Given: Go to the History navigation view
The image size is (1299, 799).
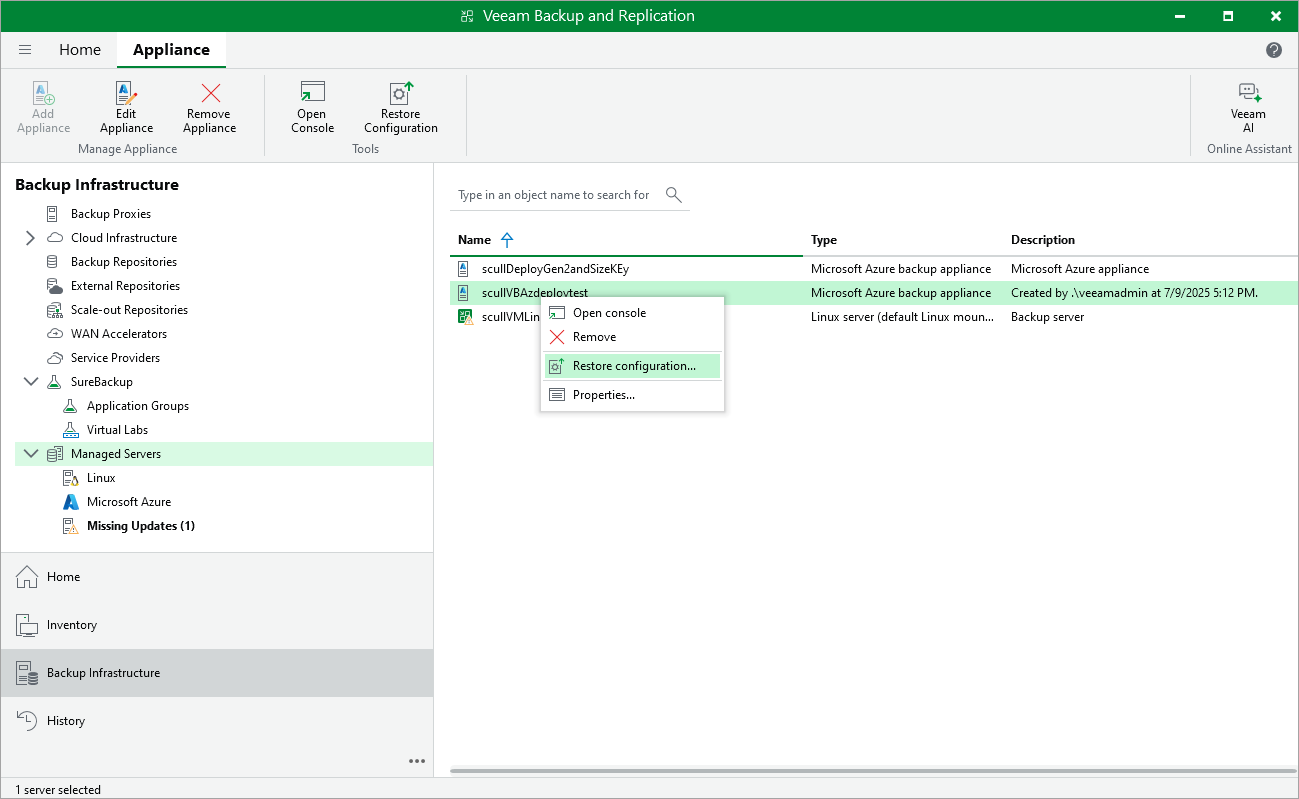Looking at the screenshot, I should click(217, 721).
